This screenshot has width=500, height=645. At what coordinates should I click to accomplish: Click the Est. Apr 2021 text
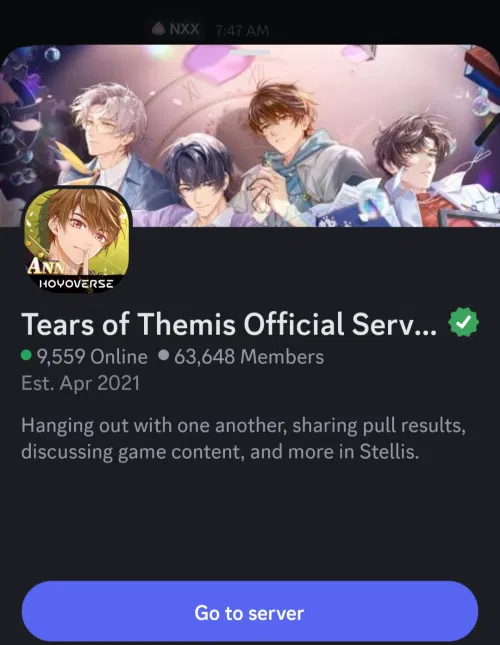pyautogui.click(x=81, y=383)
